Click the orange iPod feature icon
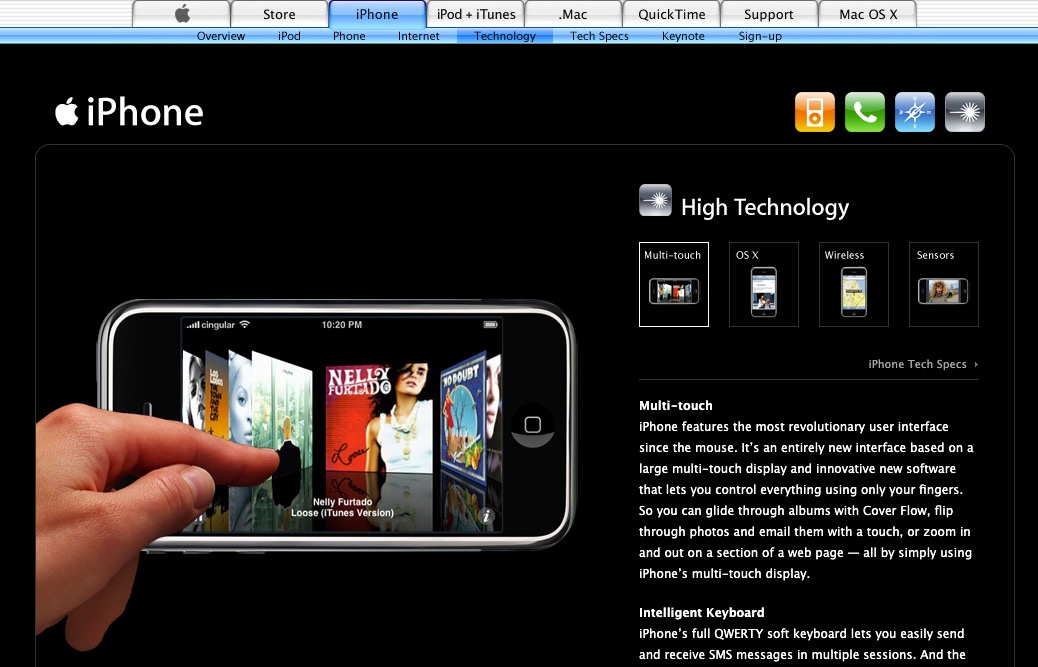Screen dimensions: 1038x667 coord(815,112)
